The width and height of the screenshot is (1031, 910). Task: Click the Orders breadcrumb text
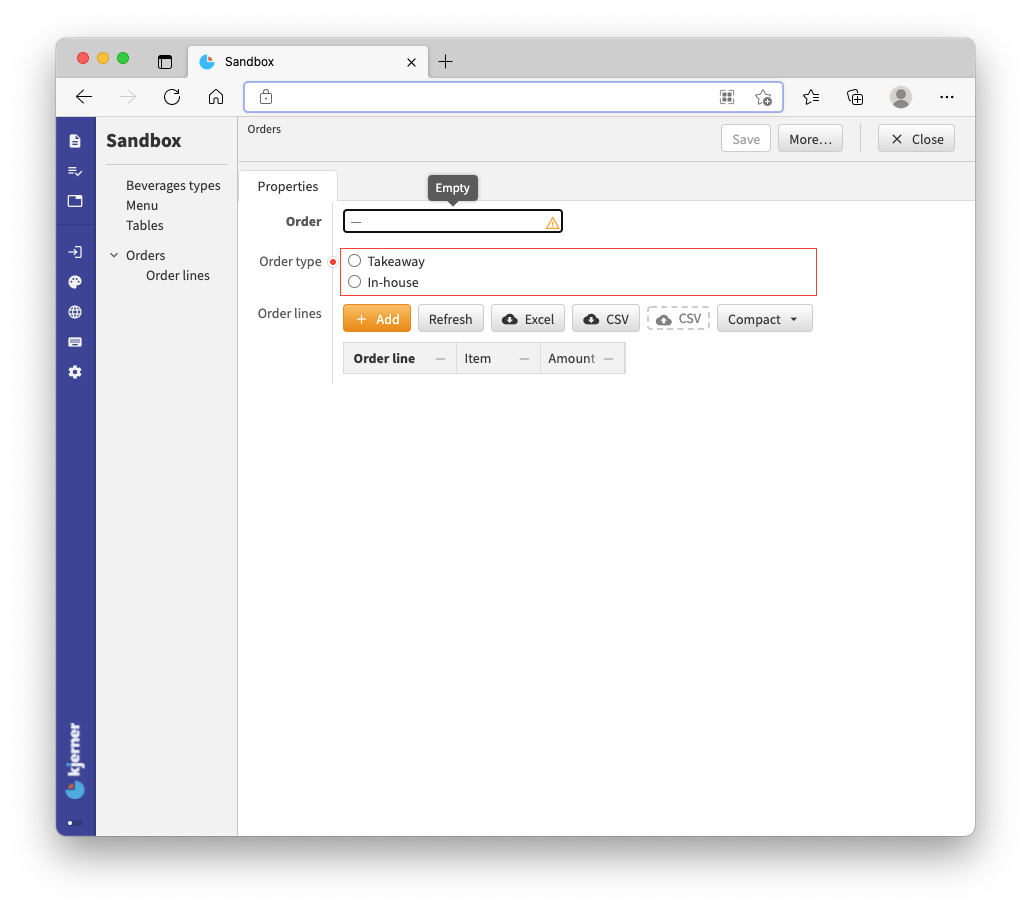pos(264,129)
